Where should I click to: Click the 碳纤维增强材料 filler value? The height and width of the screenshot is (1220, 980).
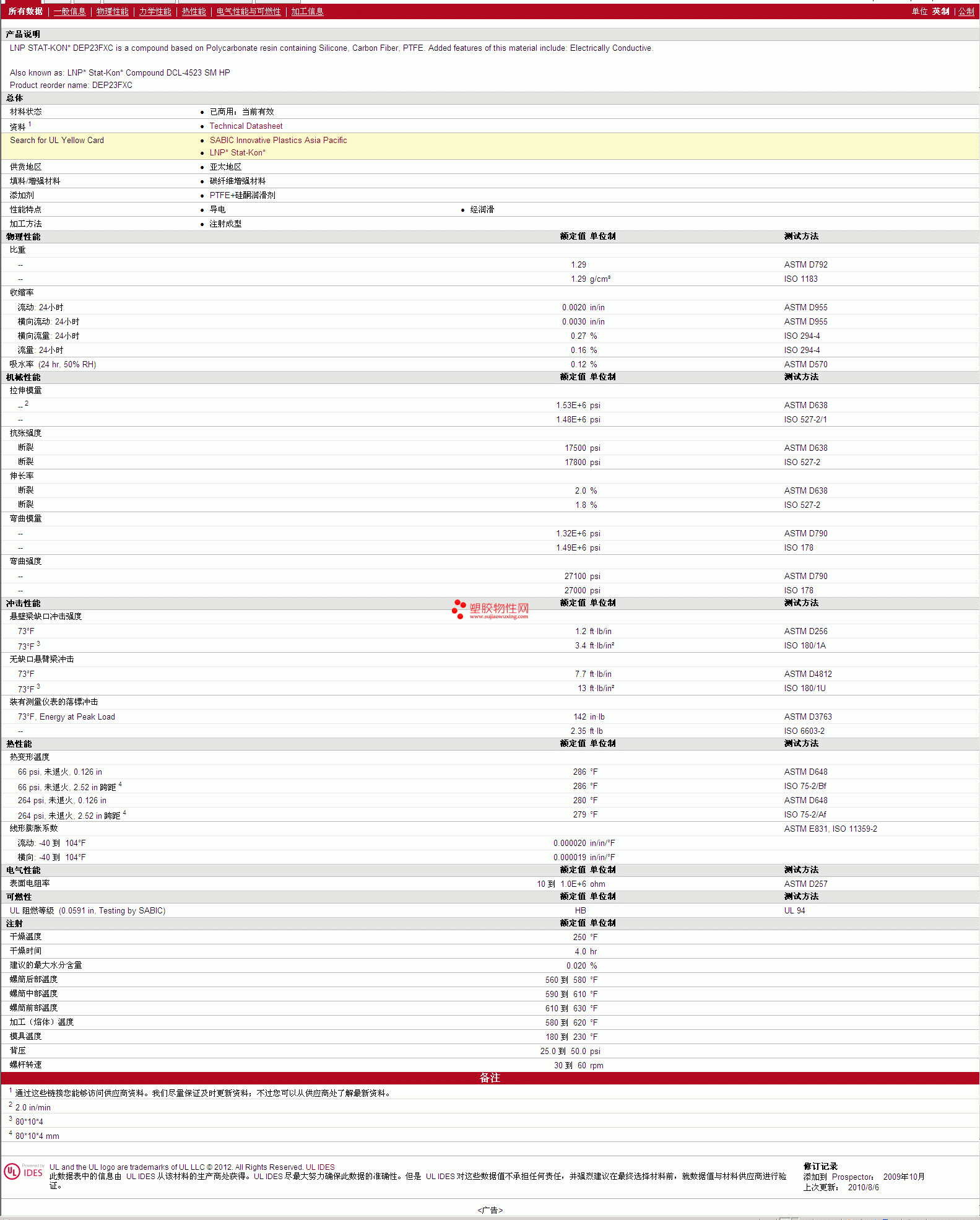237,181
